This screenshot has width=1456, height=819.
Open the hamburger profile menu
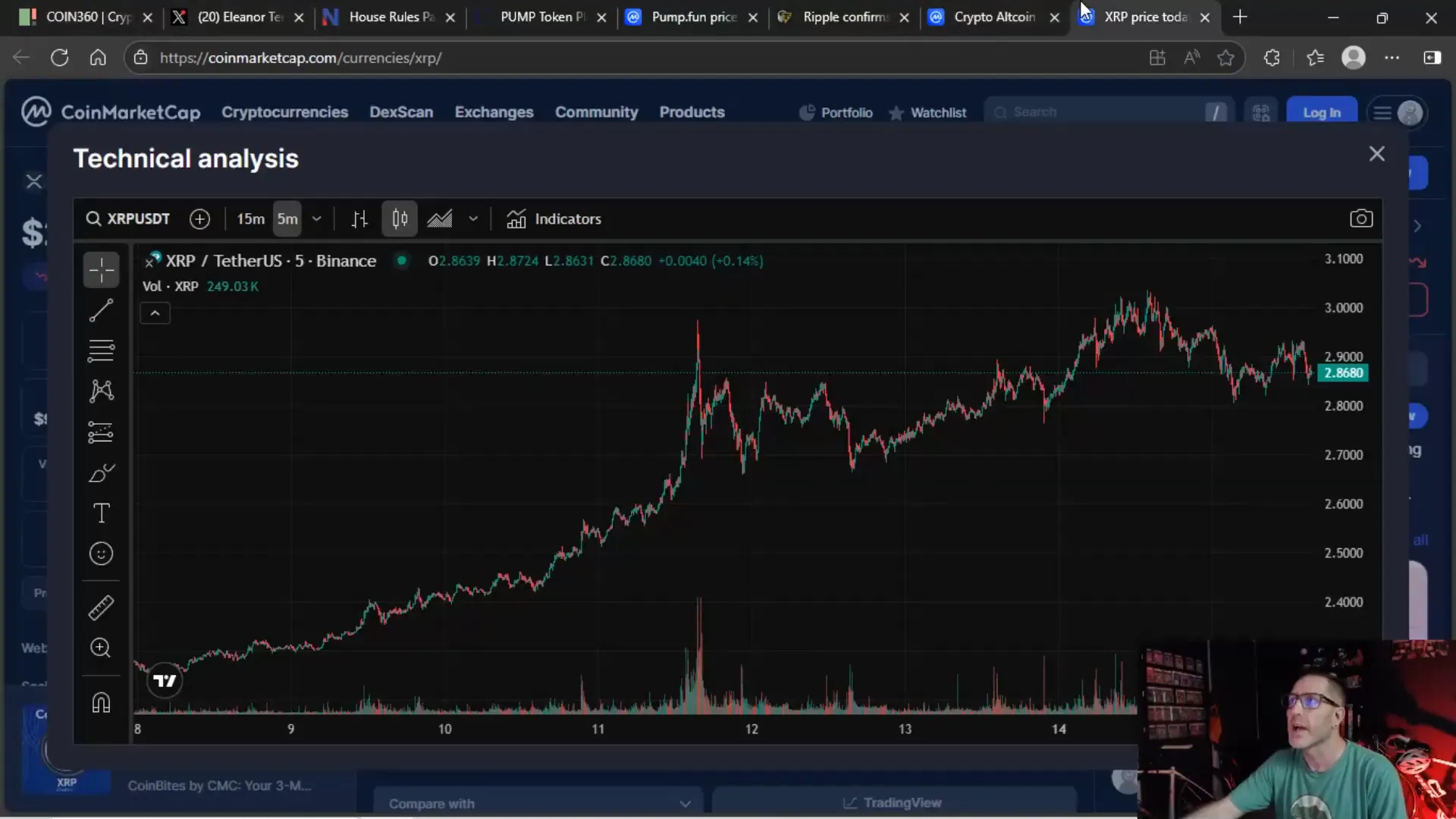pyautogui.click(x=1398, y=113)
